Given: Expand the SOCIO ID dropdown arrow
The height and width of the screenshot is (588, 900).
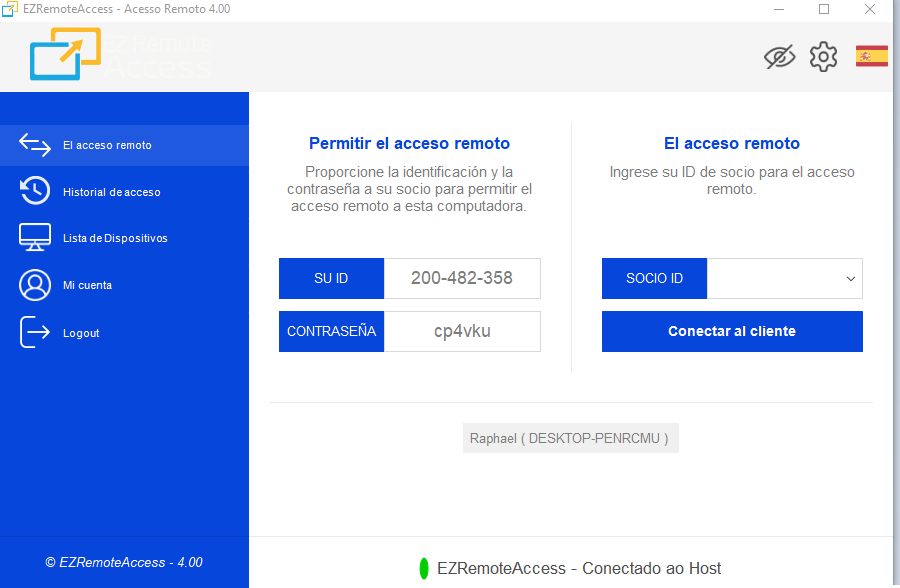Looking at the screenshot, I should click(851, 278).
